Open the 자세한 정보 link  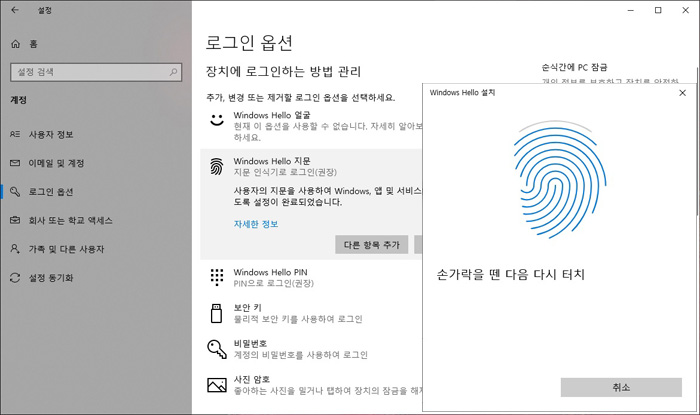[x=255, y=224]
